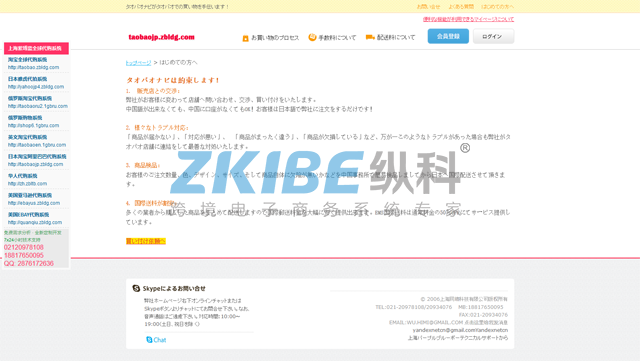Click QQ: 2876172636 in the sidebar

click(x=29, y=263)
